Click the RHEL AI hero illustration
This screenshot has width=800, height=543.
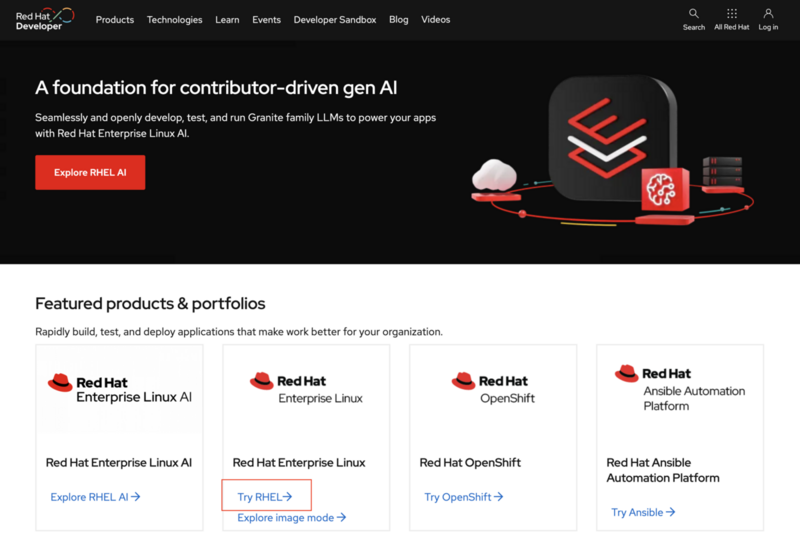pos(612,152)
